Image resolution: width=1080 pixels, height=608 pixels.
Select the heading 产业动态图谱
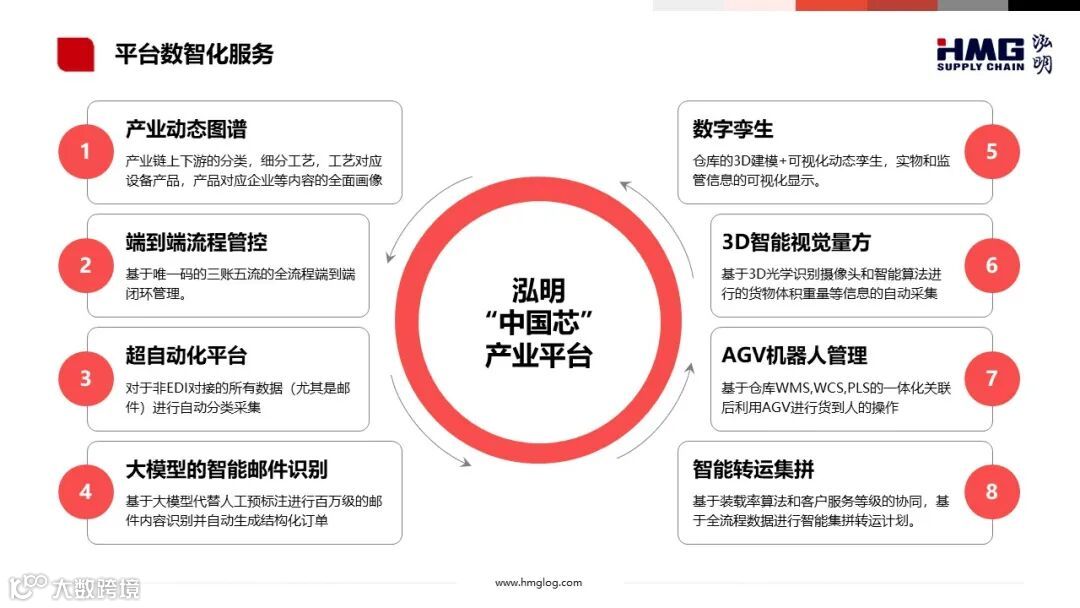click(186, 129)
